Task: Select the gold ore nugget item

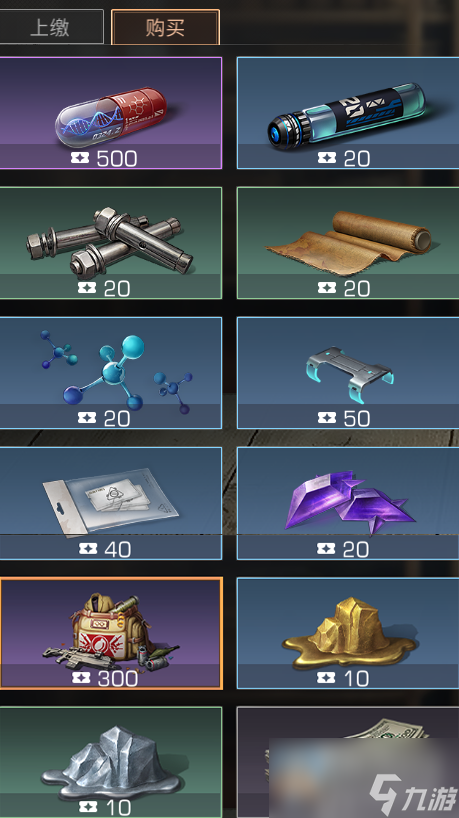Action: tap(348, 633)
